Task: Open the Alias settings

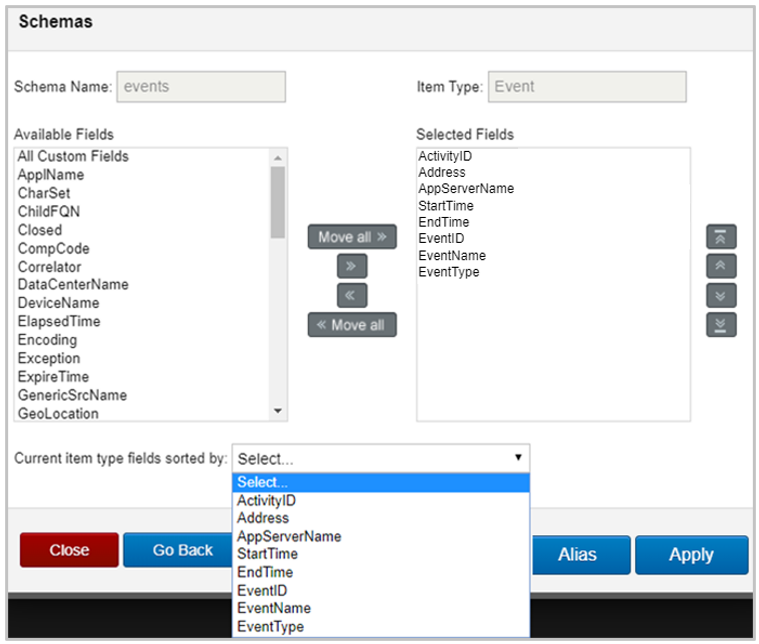Action: [x=580, y=555]
